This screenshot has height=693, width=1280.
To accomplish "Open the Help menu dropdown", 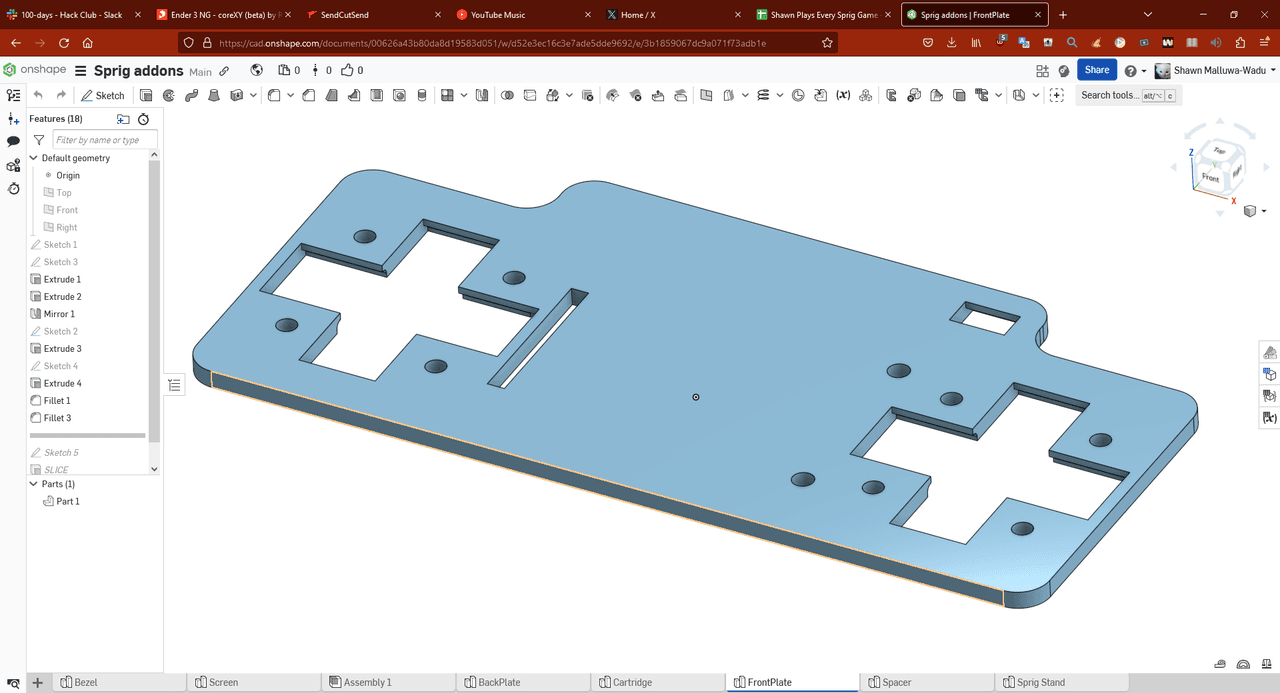I will tap(1134, 71).
